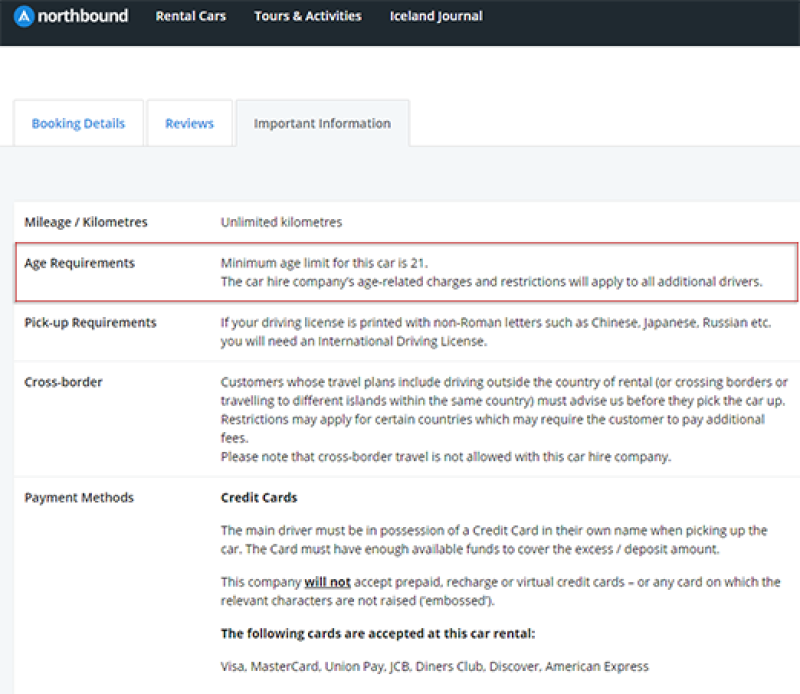Click the Unlimited kilometres value text
The width and height of the screenshot is (800, 694).
tap(281, 222)
